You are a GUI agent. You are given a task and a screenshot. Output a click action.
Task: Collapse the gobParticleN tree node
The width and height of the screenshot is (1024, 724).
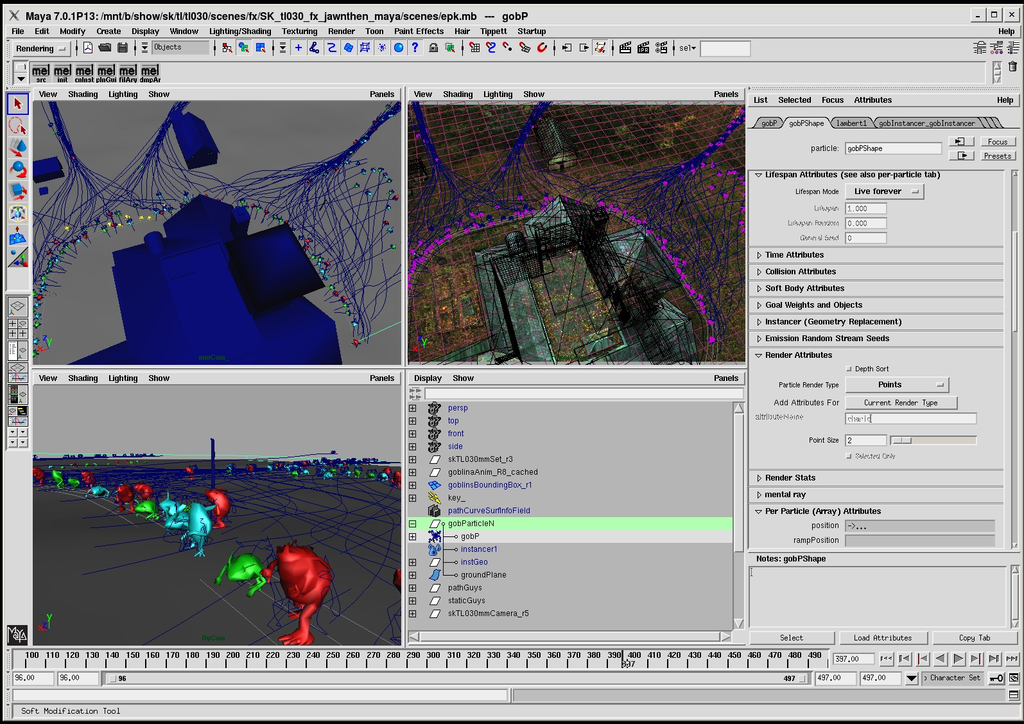point(412,523)
